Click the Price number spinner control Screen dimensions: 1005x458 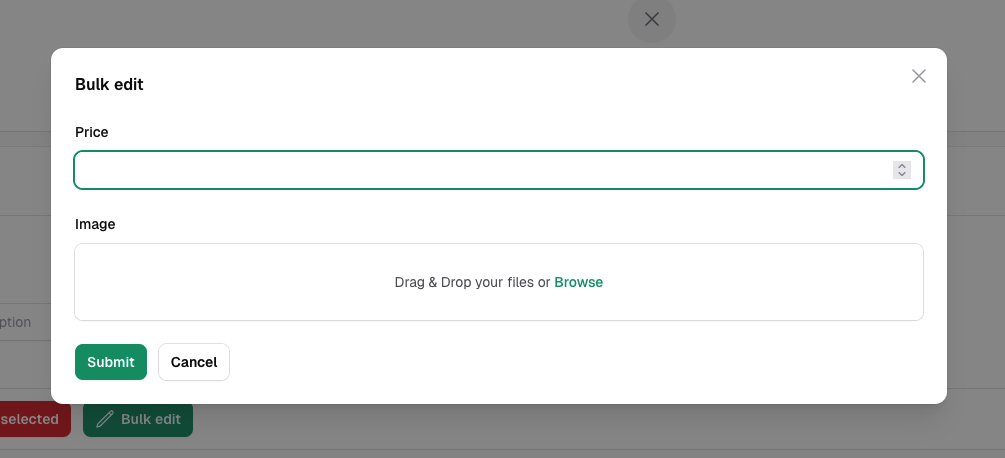[902, 170]
